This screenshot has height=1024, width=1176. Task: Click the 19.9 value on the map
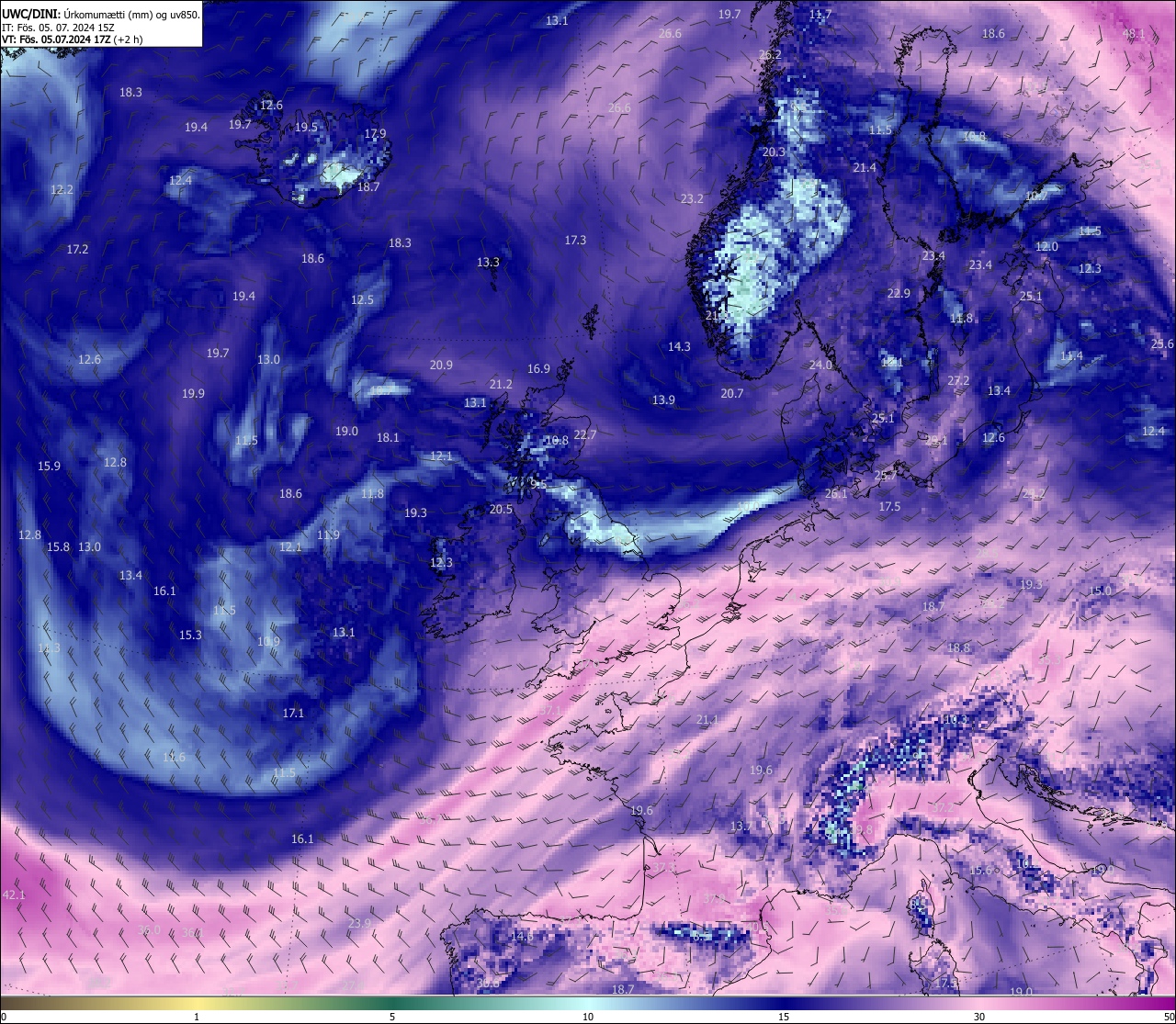[193, 394]
